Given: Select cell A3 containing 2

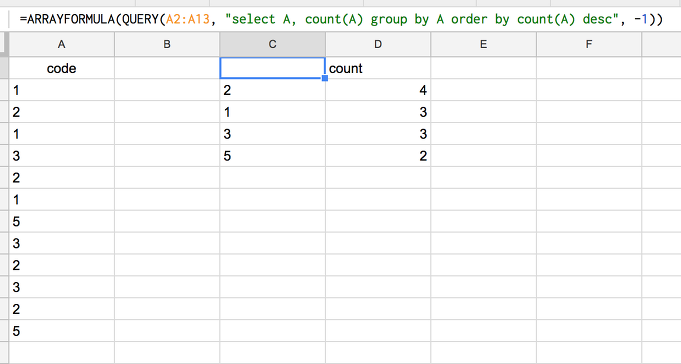Looking at the screenshot, I should (62, 112).
